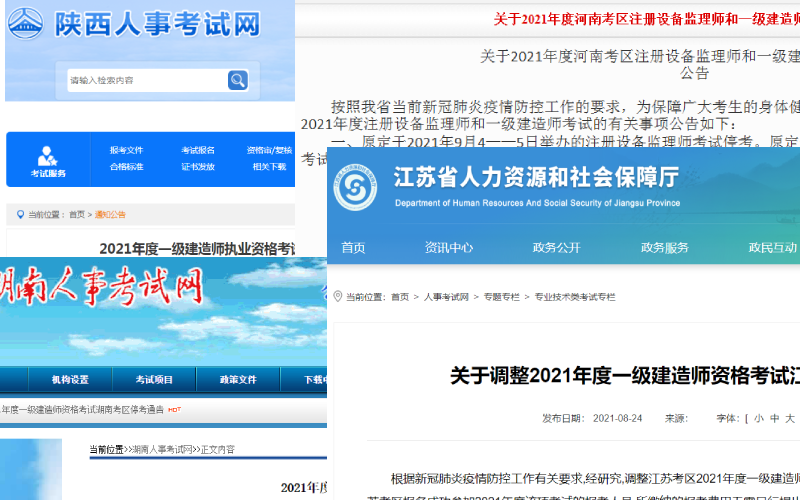Click the red HOT badge beside Hunan notice
The image size is (800, 500).
pyautogui.click(x=174, y=410)
